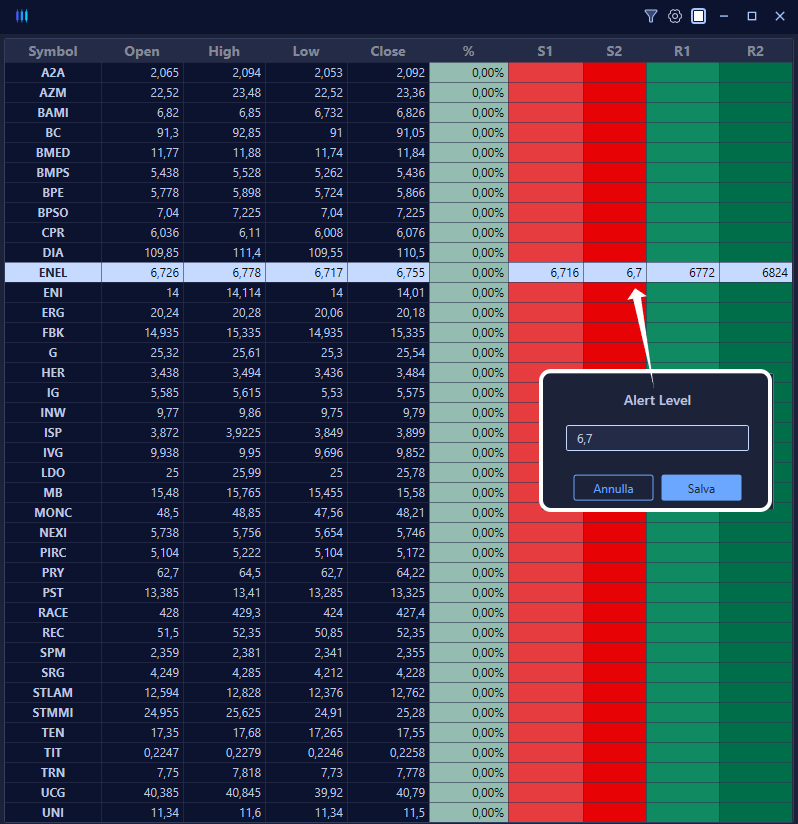
Task: Select the BMPS symbol cell
Action: coord(53,172)
